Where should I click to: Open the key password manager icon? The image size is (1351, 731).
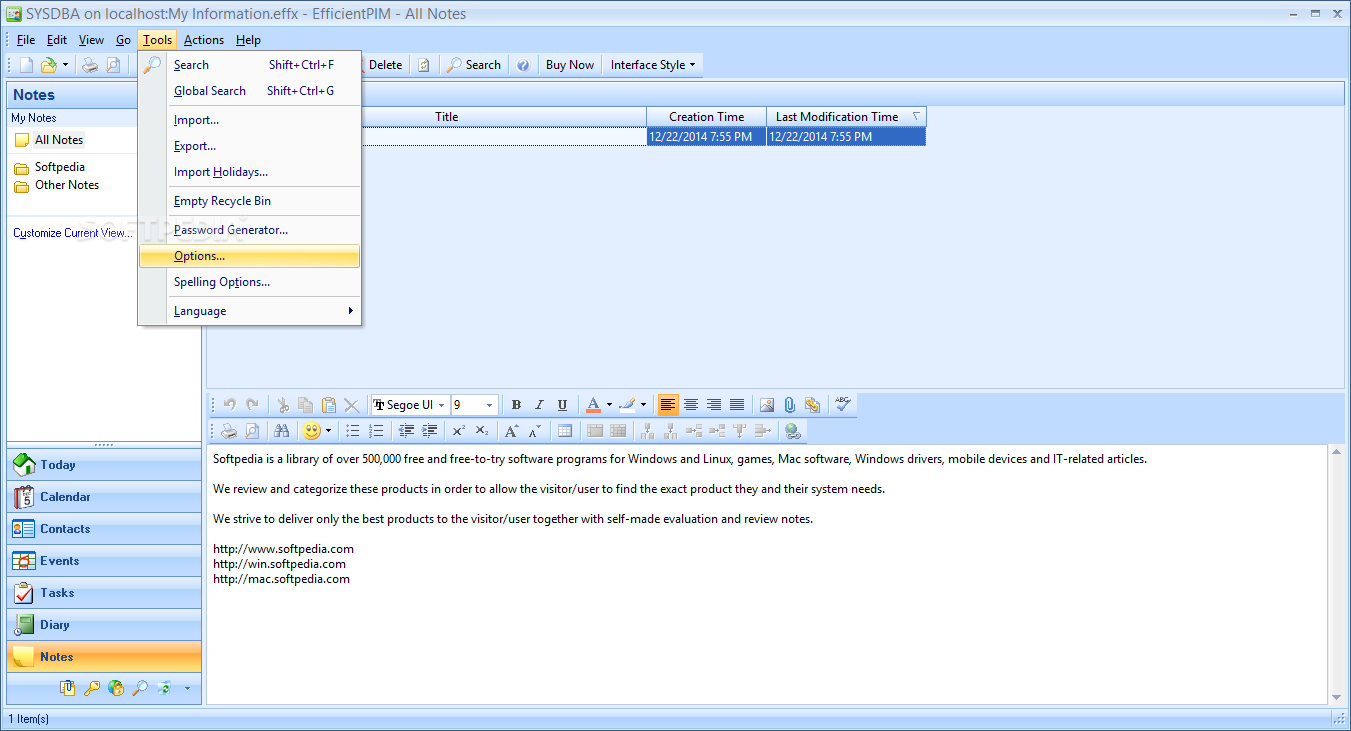pyautogui.click(x=91, y=688)
